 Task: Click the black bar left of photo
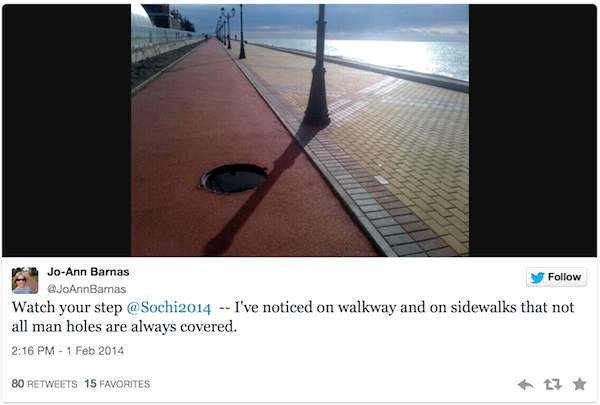[x=67, y=130]
